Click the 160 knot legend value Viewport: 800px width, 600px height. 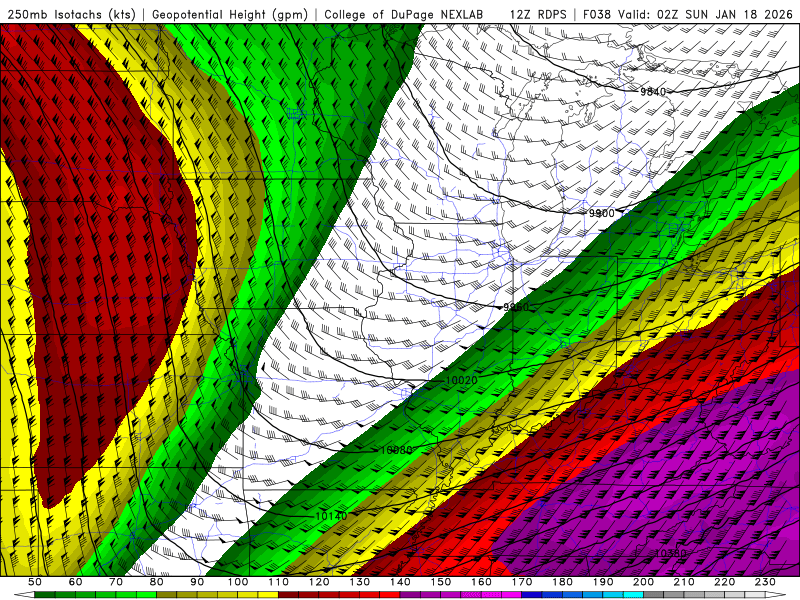point(481,582)
